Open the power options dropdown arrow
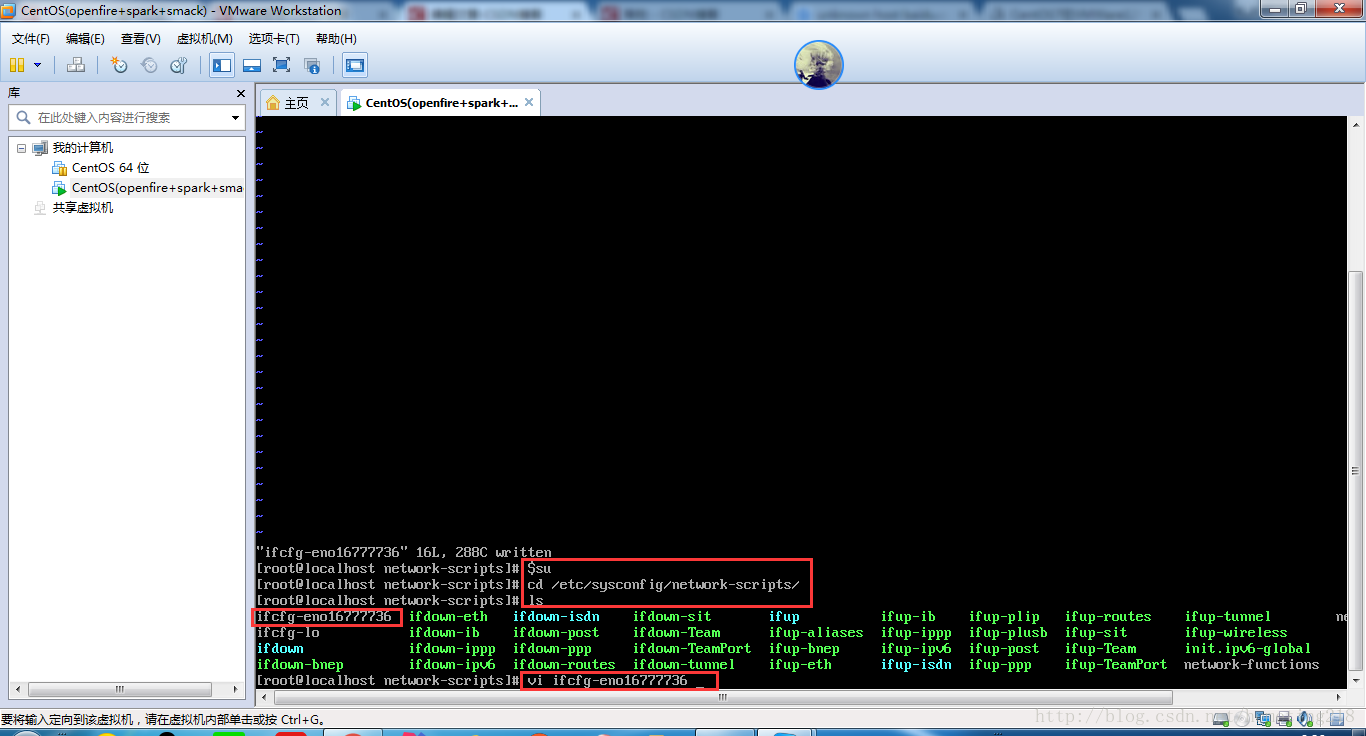 (x=38, y=65)
